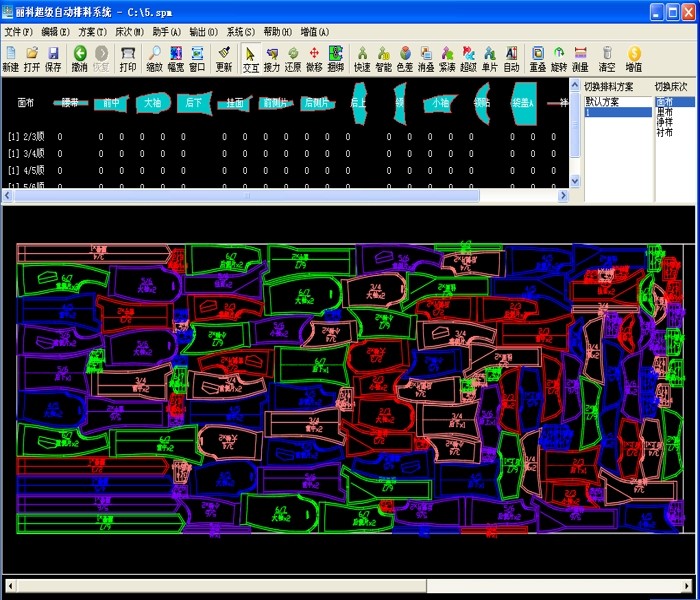Empty layout with 清空 trash icon

(607, 58)
